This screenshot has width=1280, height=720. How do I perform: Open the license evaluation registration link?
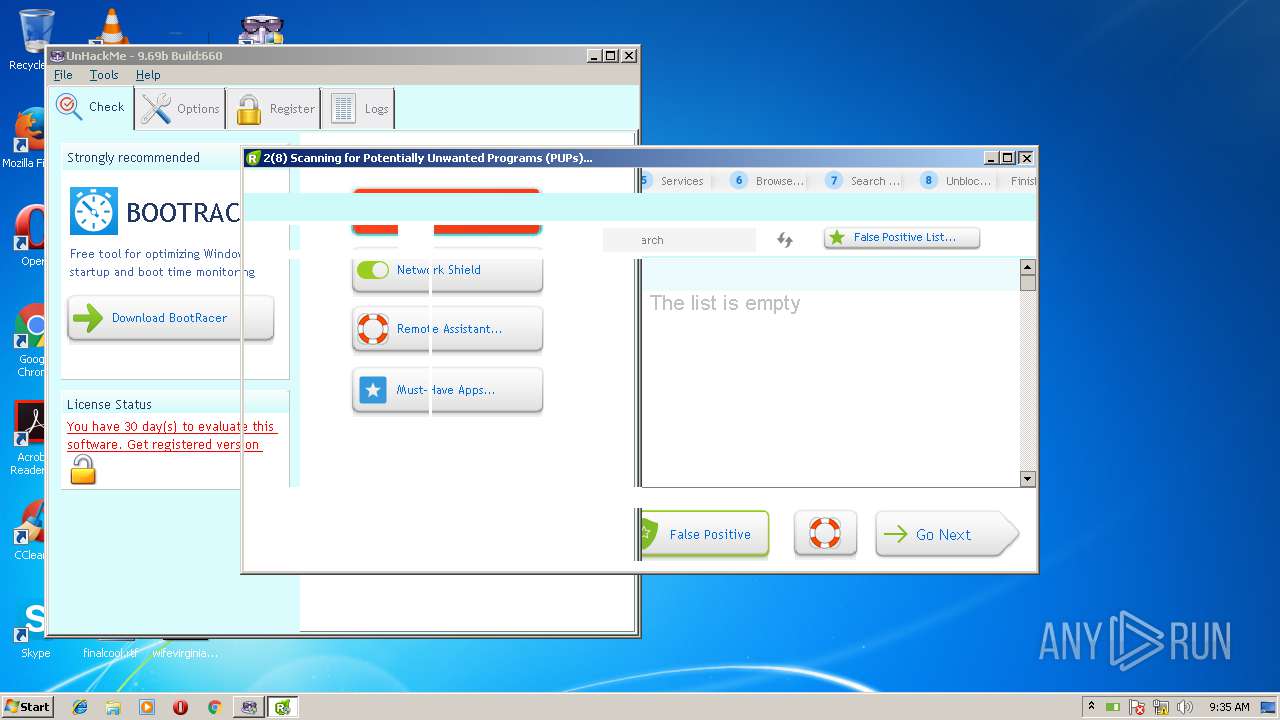click(171, 435)
